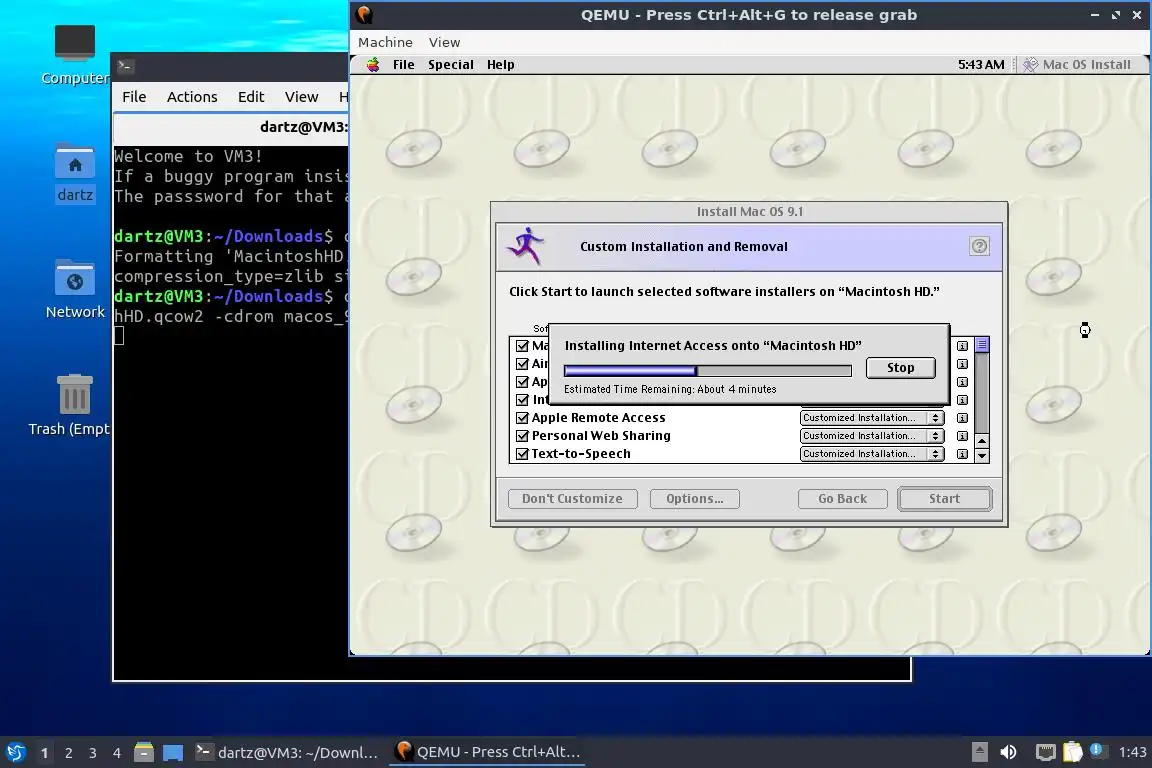Screen dimensions: 1152x768
Task: Open the Network desktop icon
Action: tap(75, 279)
